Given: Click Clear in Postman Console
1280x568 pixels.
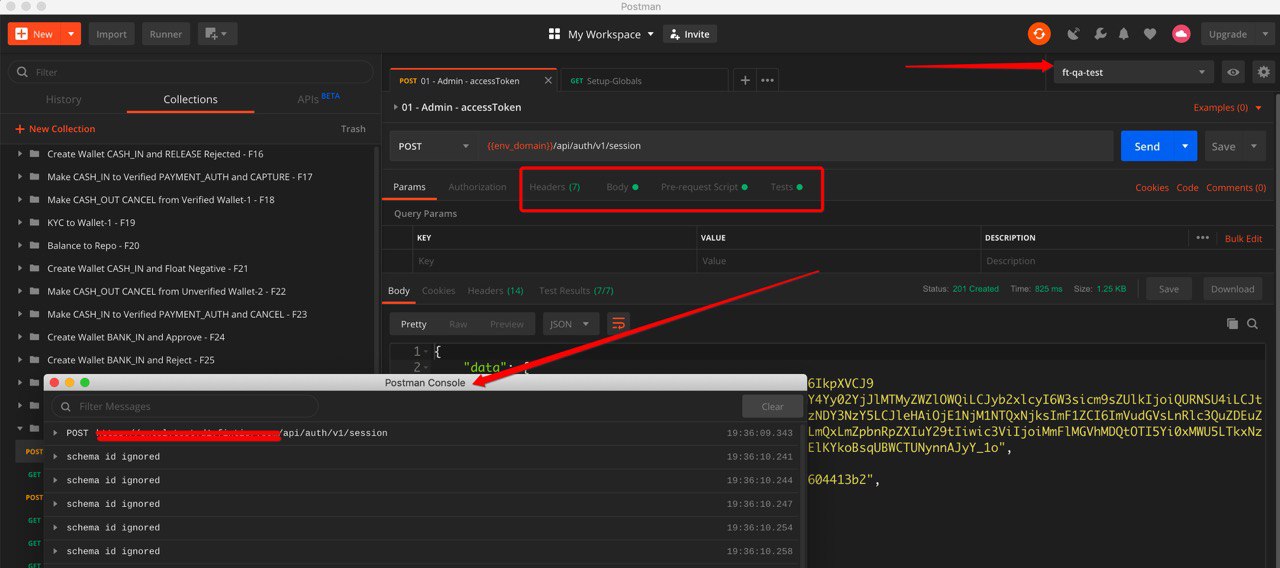Looking at the screenshot, I should (772, 406).
